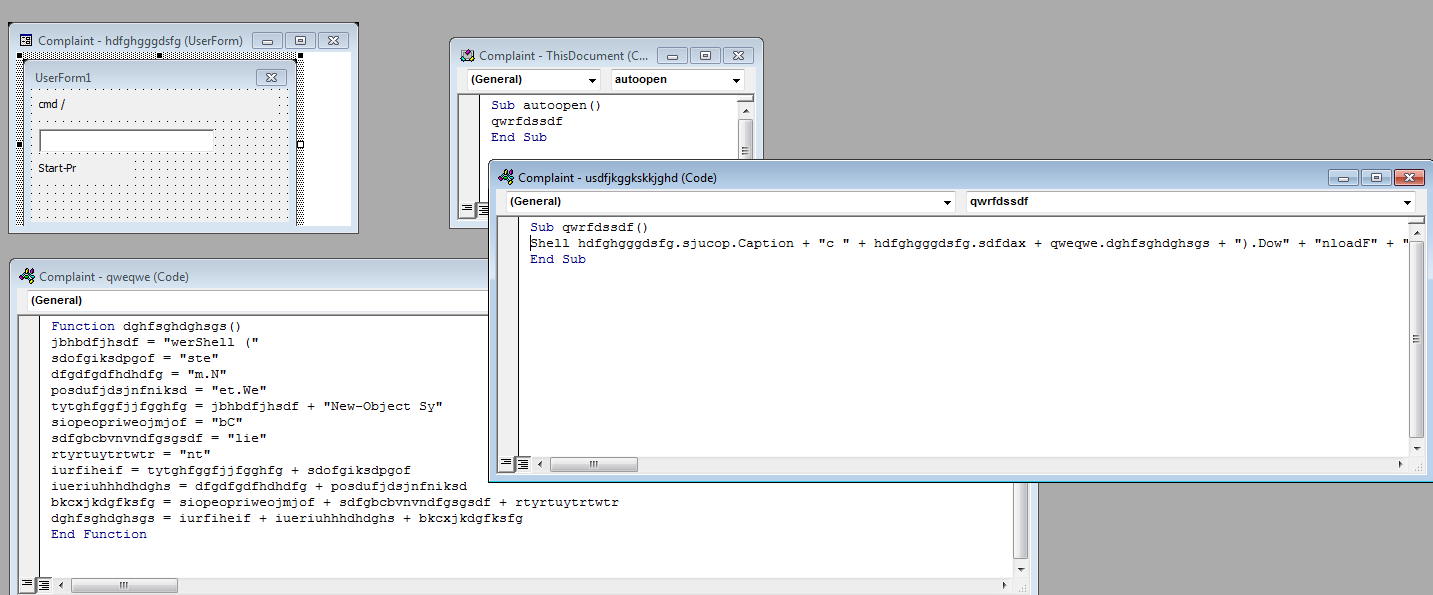The width and height of the screenshot is (1433, 595).
Task: Click Full Module View icon in qweqwe window
Action: pos(43,585)
